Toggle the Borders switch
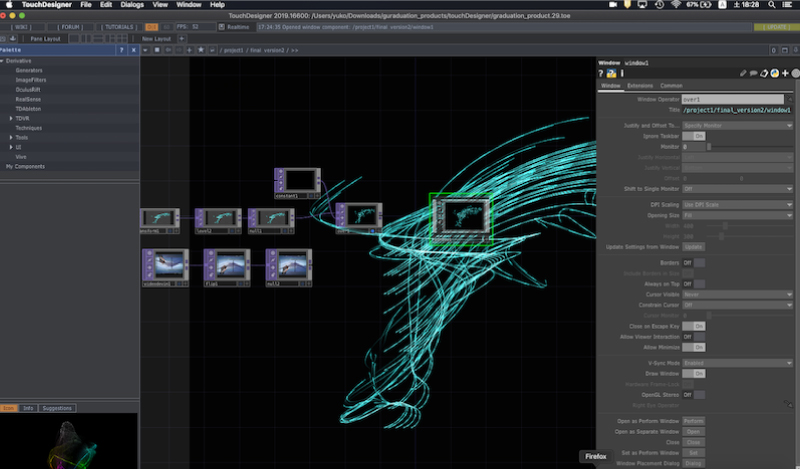Image resolution: width=800 pixels, height=469 pixels. coord(694,263)
